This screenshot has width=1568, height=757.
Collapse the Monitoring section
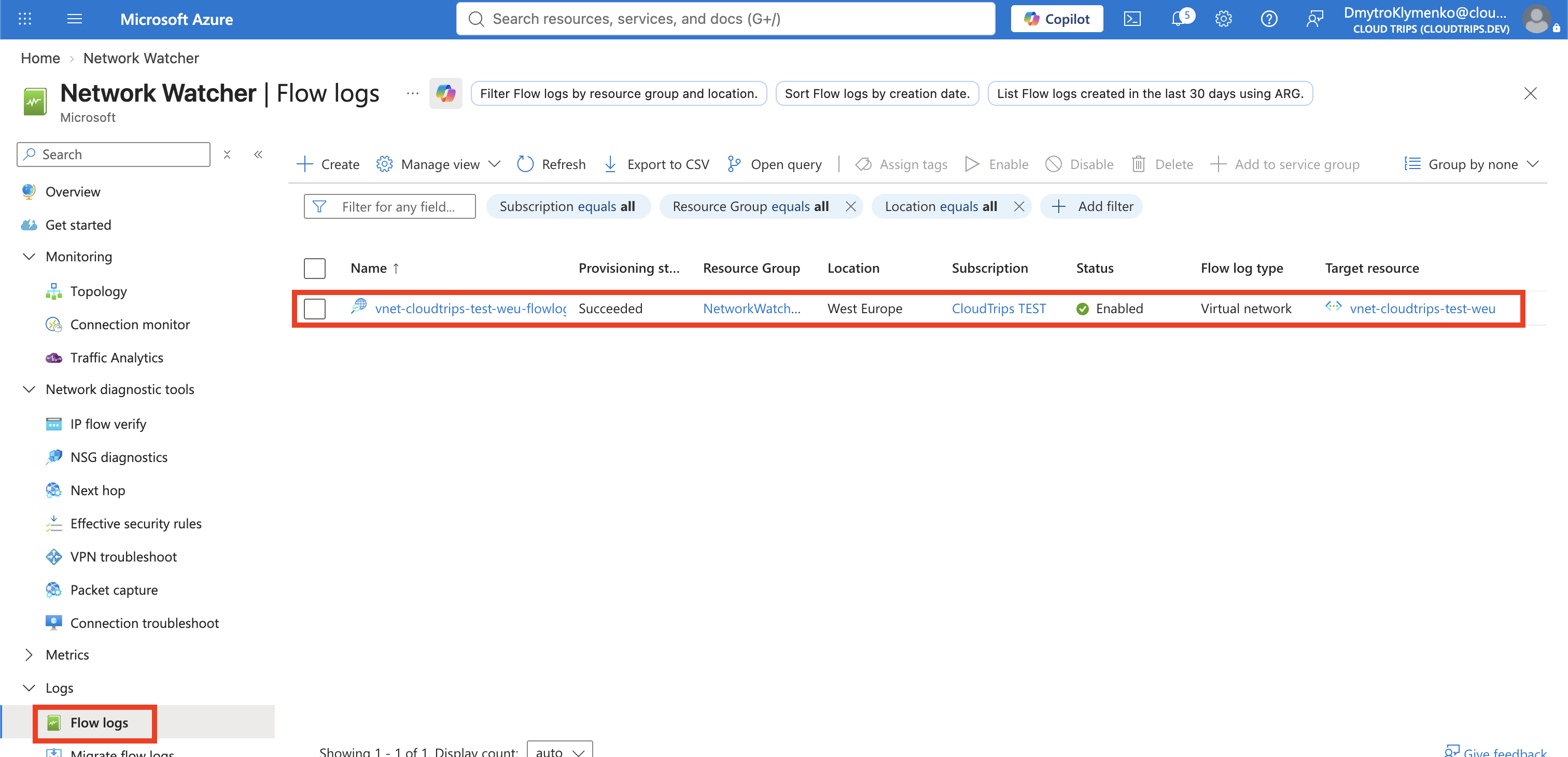pos(29,257)
